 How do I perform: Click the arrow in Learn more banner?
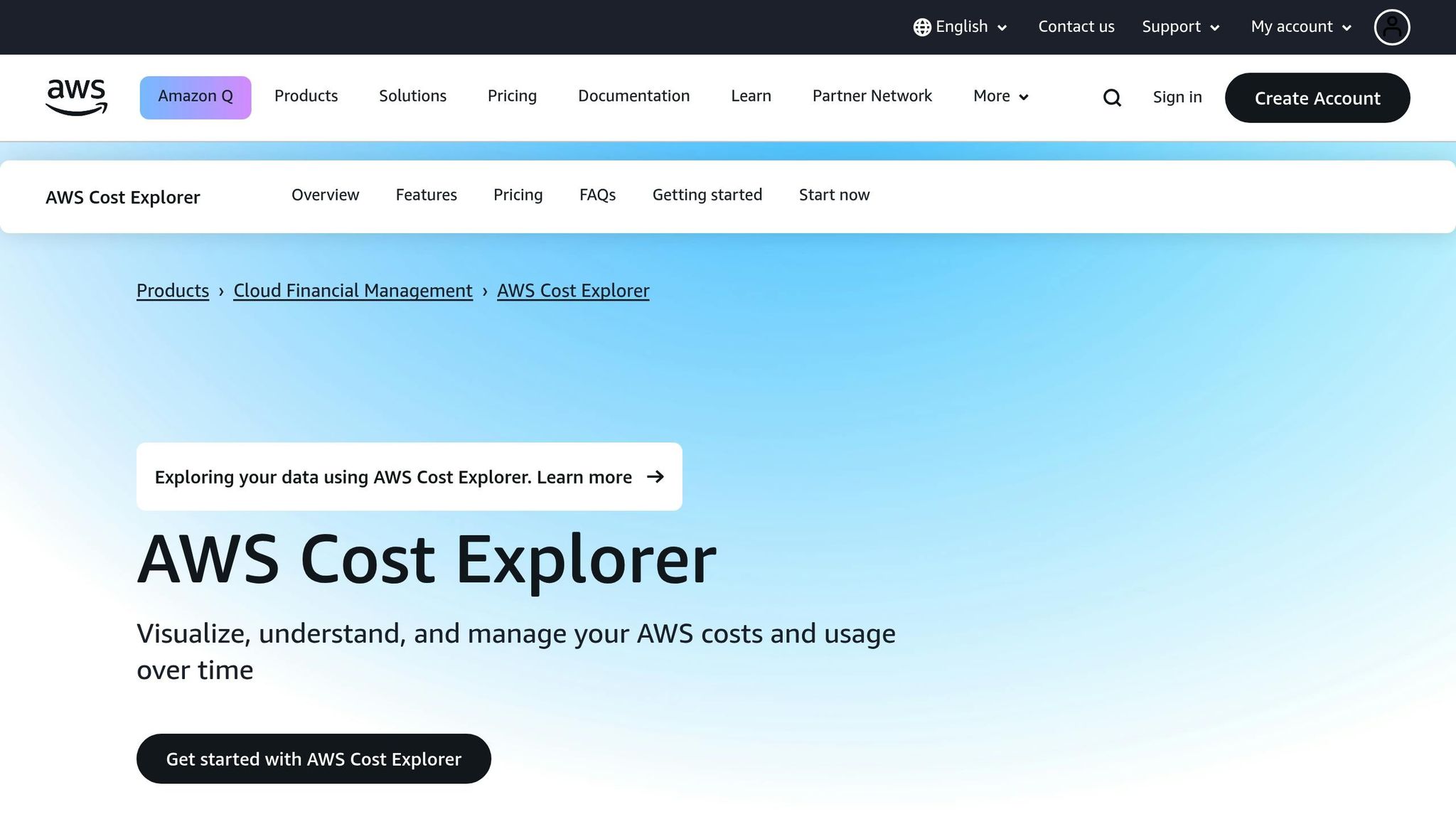pos(655,476)
